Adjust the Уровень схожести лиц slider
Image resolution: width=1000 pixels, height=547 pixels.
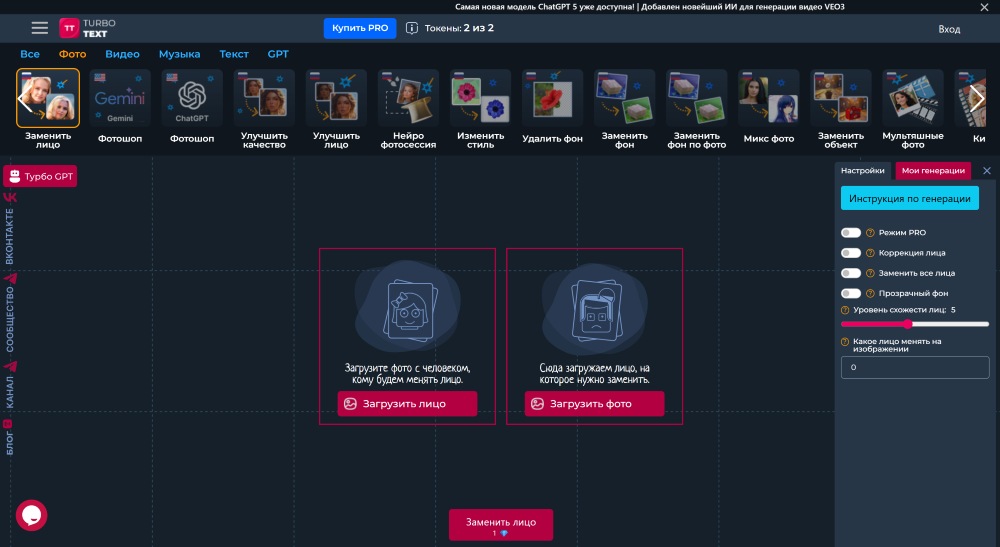[908, 324]
